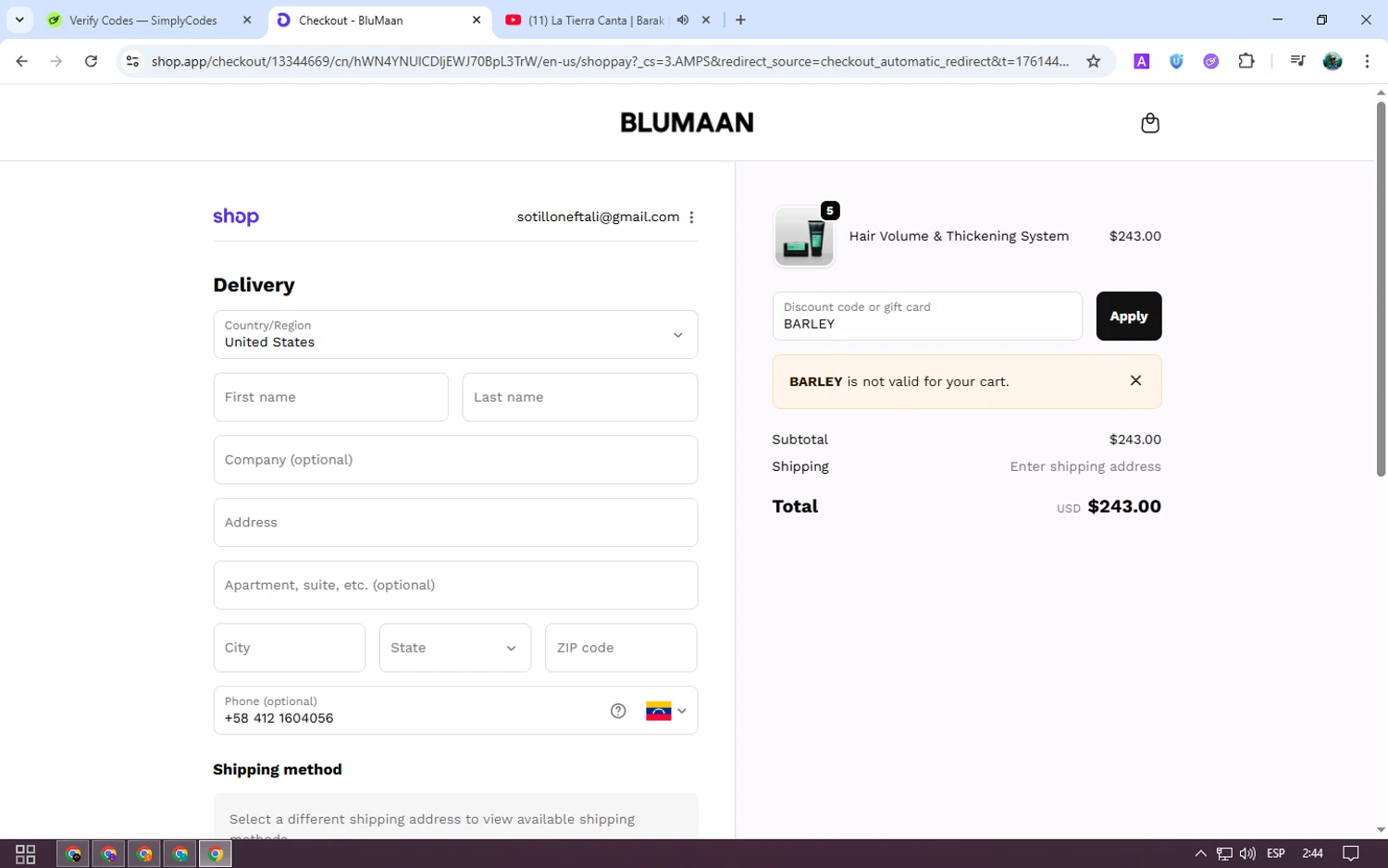Expand the Country/Region dropdown

[x=455, y=334]
